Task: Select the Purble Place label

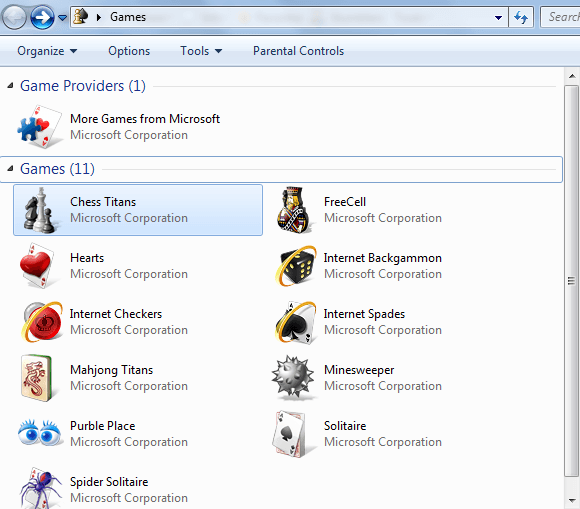Action: coord(102,426)
